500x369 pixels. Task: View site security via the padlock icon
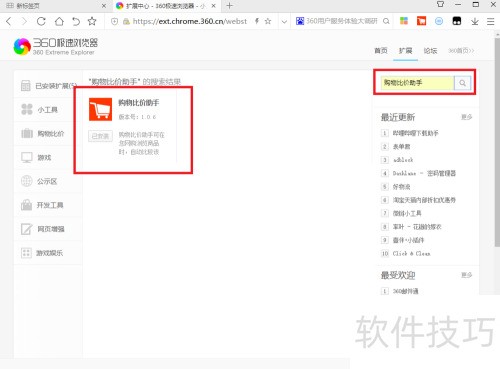click(126, 22)
